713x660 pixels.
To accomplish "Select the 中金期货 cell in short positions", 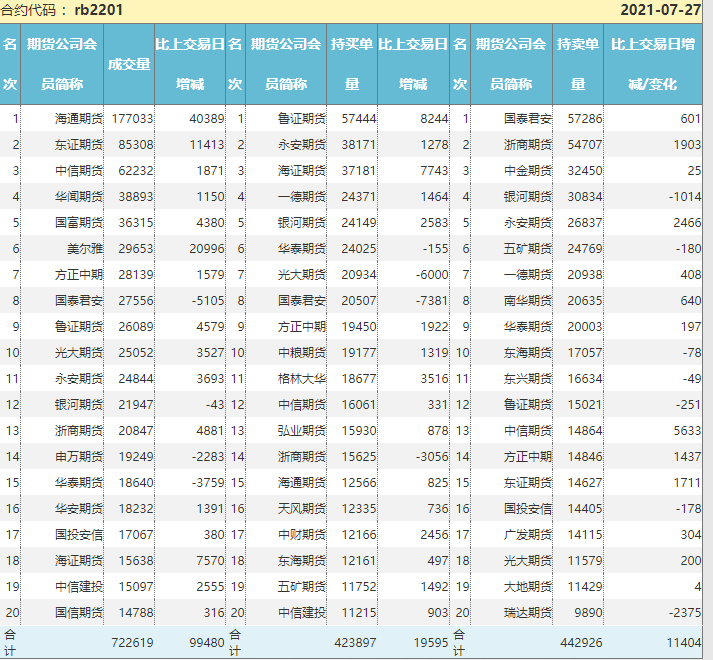I will pos(528,170).
